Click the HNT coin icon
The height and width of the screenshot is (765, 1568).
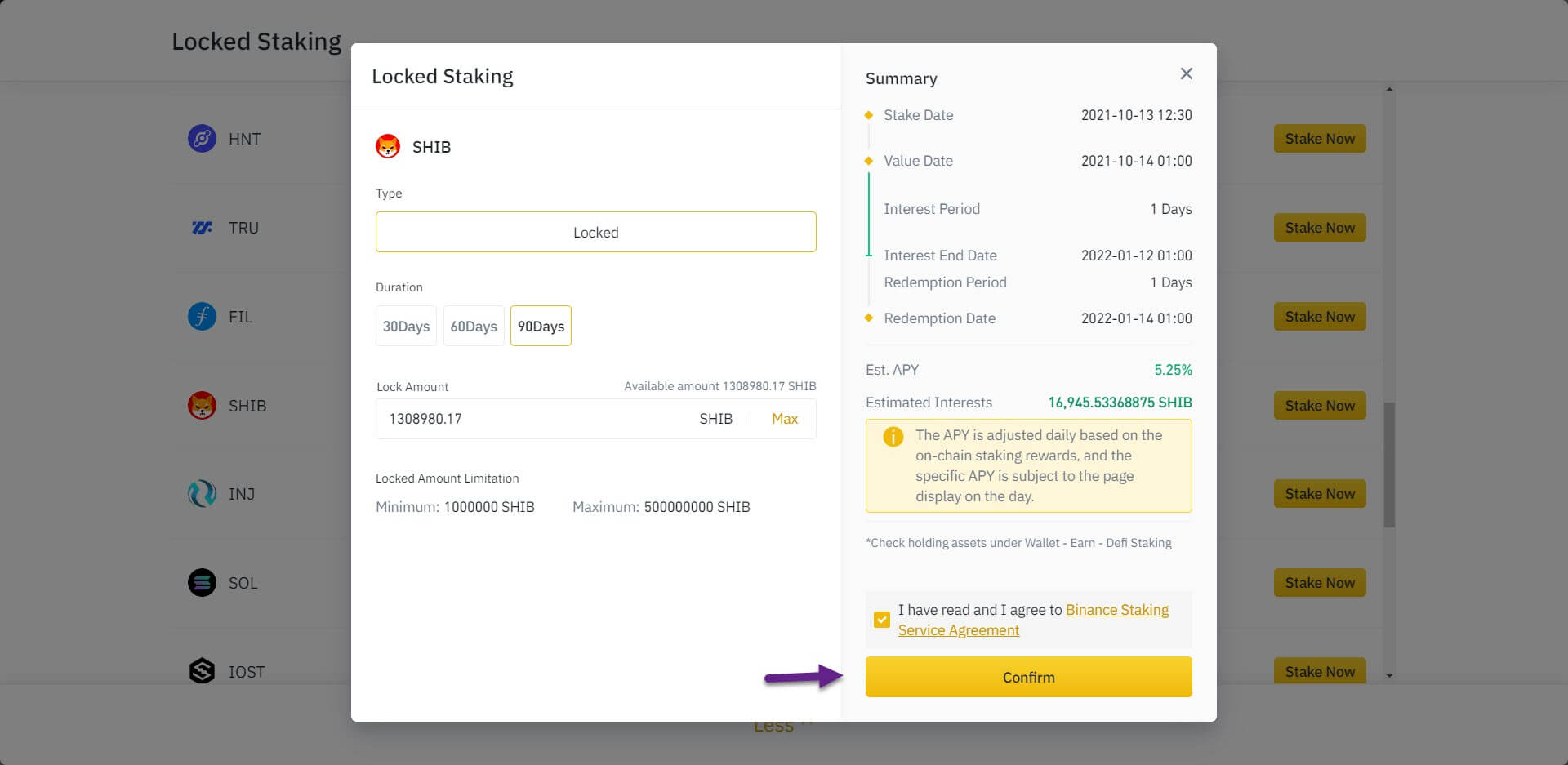pyautogui.click(x=202, y=139)
